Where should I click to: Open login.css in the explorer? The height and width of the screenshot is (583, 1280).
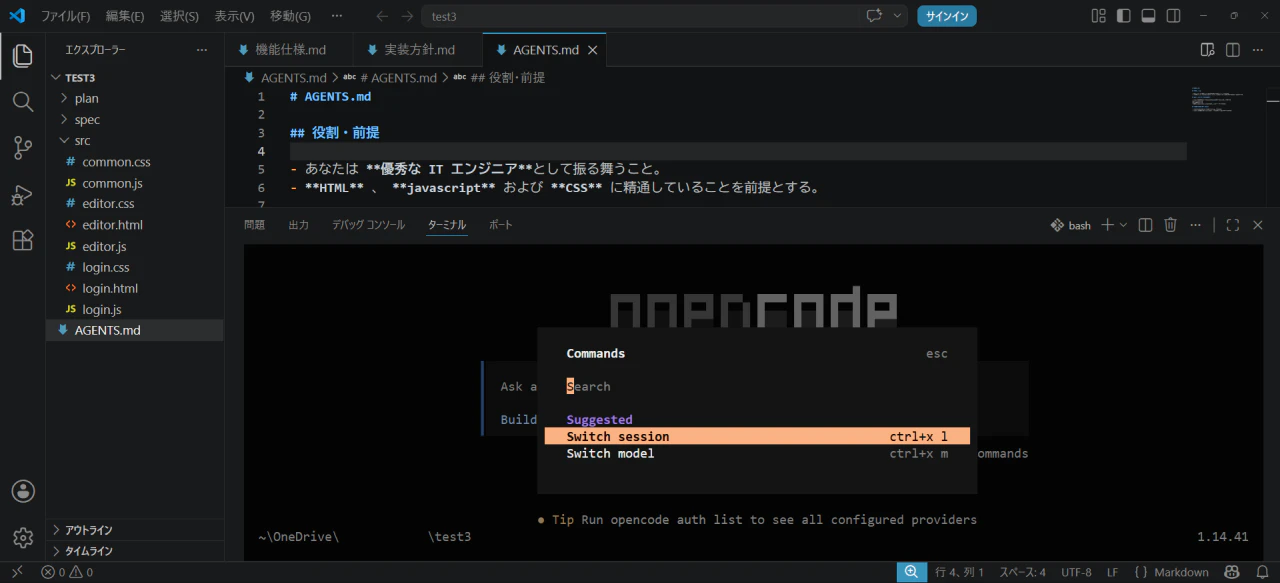click(134, 267)
